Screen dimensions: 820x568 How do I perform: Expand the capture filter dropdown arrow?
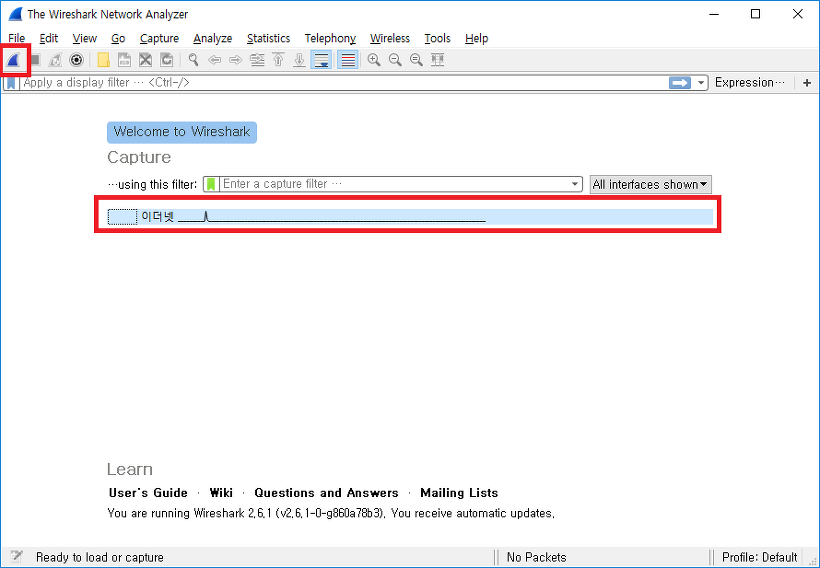pos(575,184)
